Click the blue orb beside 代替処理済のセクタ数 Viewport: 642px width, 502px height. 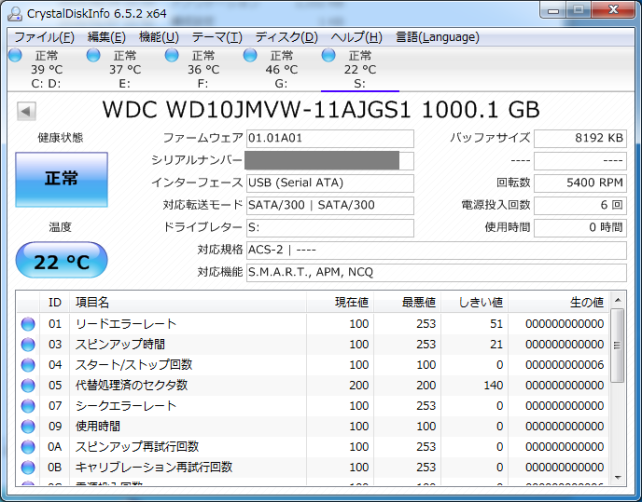(28, 385)
